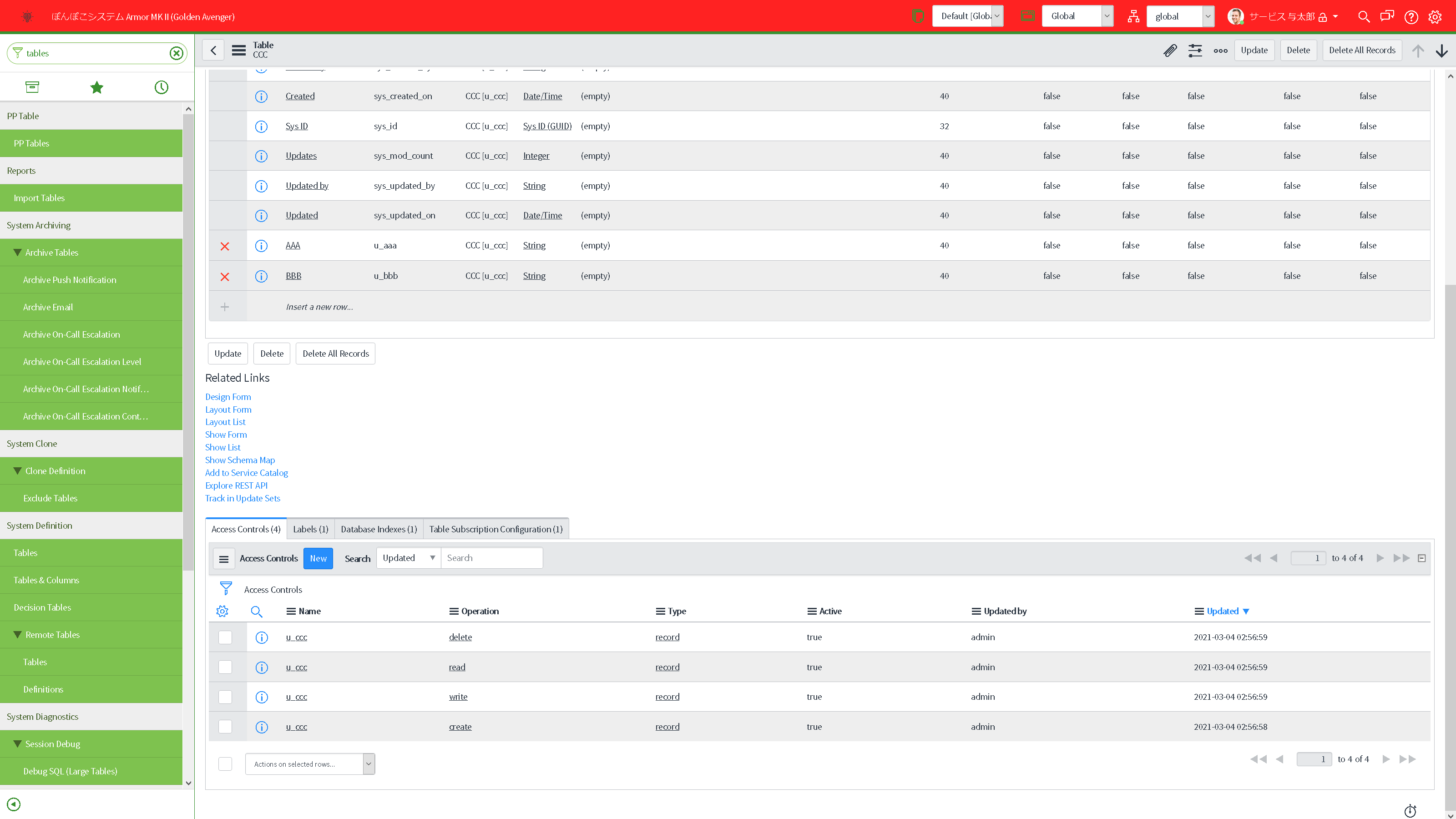Open the favorites star tab in navigator
Viewport: 1456px width, 819px height.
(x=96, y=87)
